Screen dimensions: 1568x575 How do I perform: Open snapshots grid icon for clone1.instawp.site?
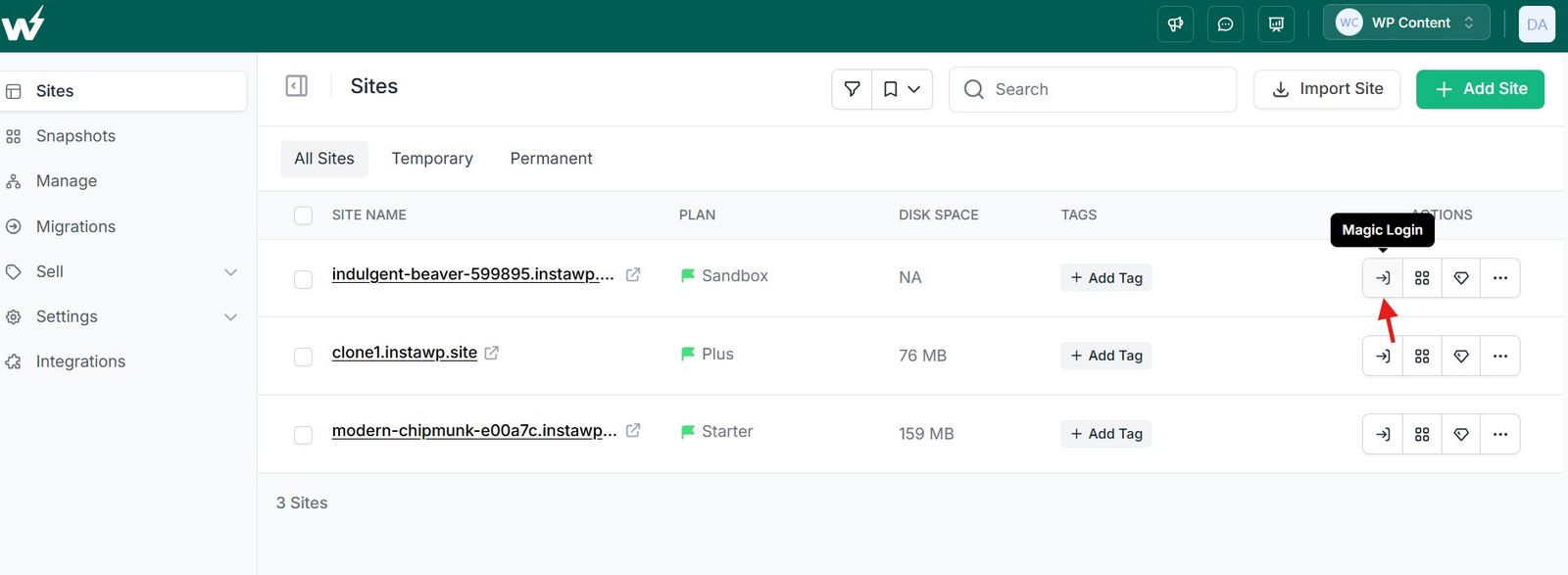(1422, 357)
